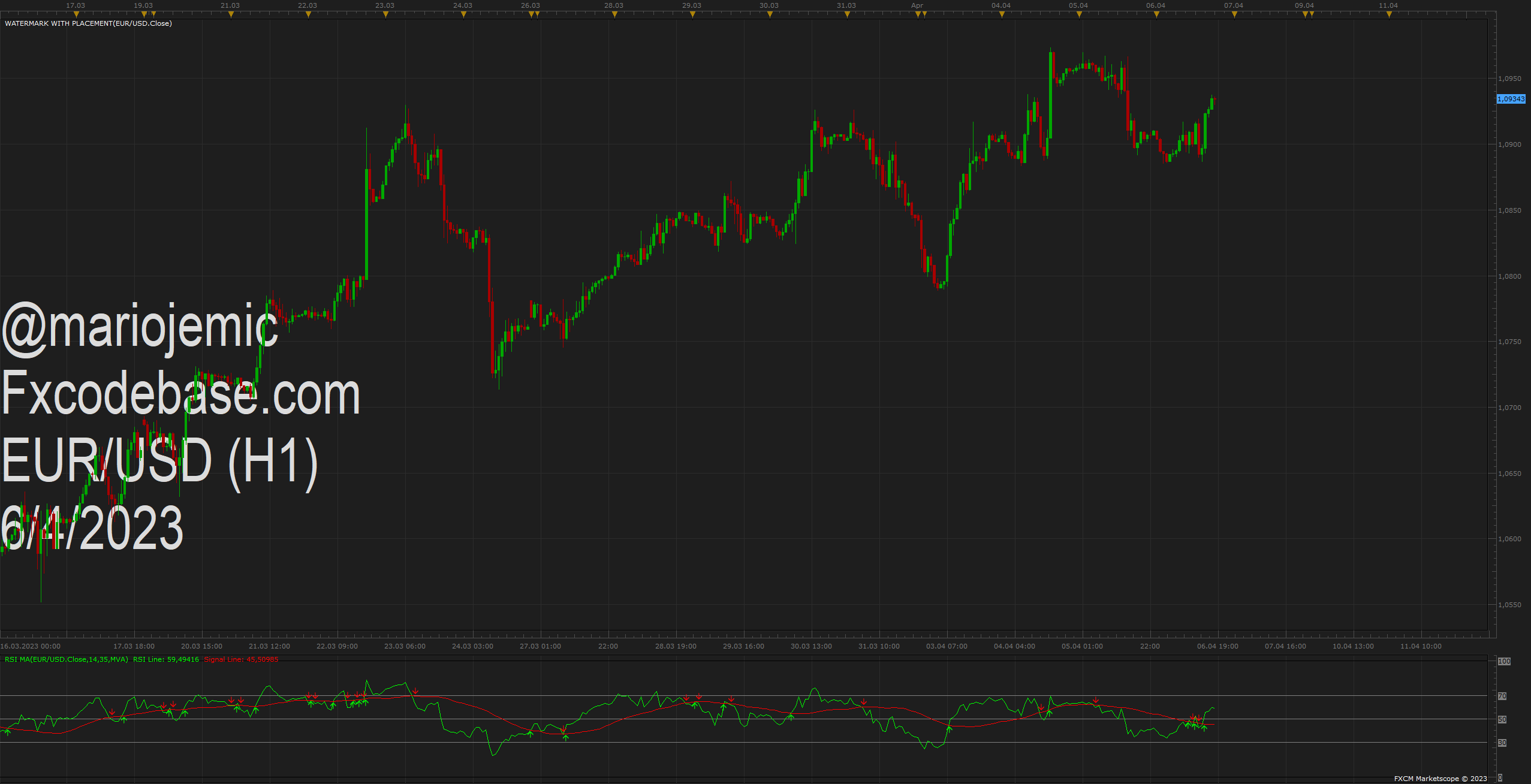This screenshot has height=784, width=1531.
Task: Click the '16.03.2023 00:00' time axis label
Action: (31, 646)
